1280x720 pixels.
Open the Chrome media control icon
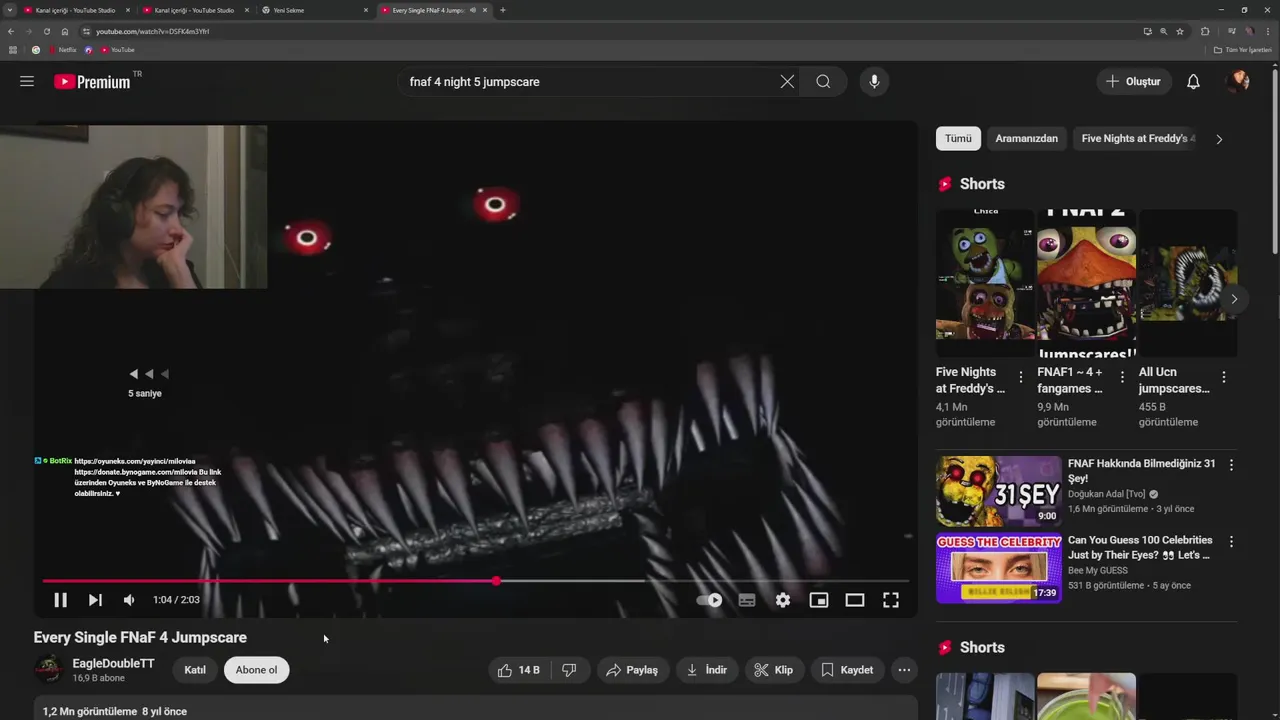click(x=1232, y=31)
